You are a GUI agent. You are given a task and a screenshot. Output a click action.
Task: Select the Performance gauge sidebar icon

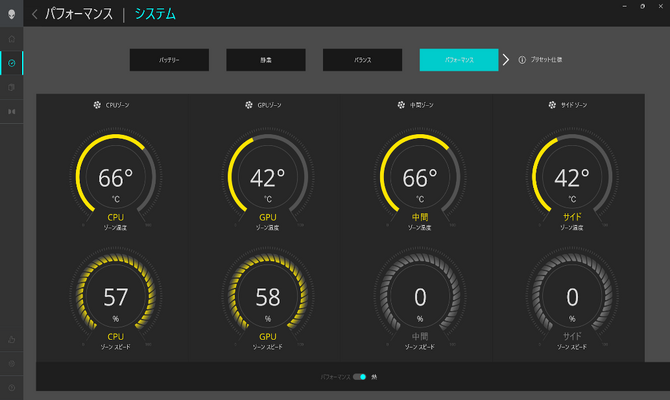(x=11, y=64)
